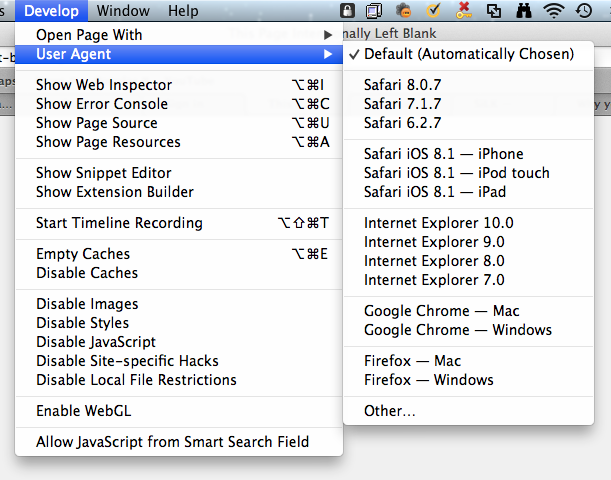Open Show Extension Builder
Viewport: 611px width, 480px height.
[179, 192]
